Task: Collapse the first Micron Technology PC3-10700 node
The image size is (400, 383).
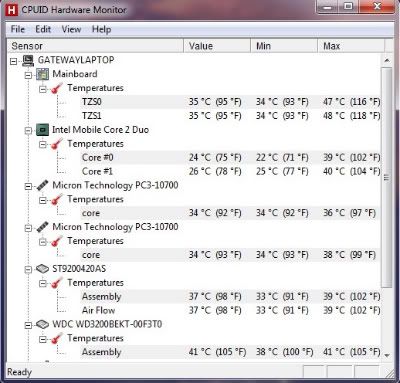Action: (x=28, y=186)
